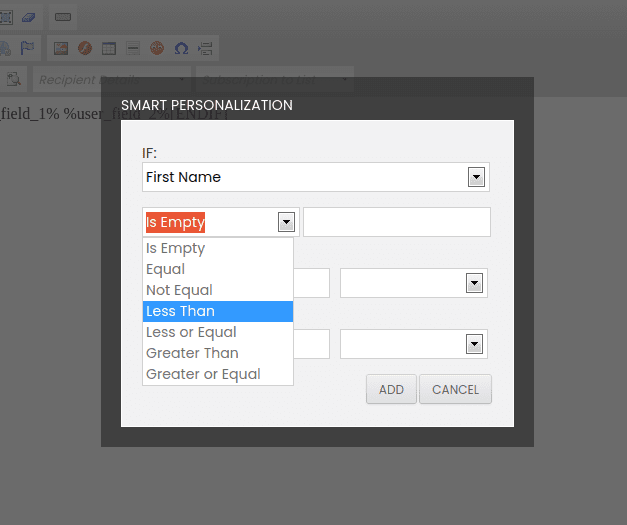Click the CANCEL button
This screenshot has width=627, height=525.
pyautogui.click(x=455, y=389)
